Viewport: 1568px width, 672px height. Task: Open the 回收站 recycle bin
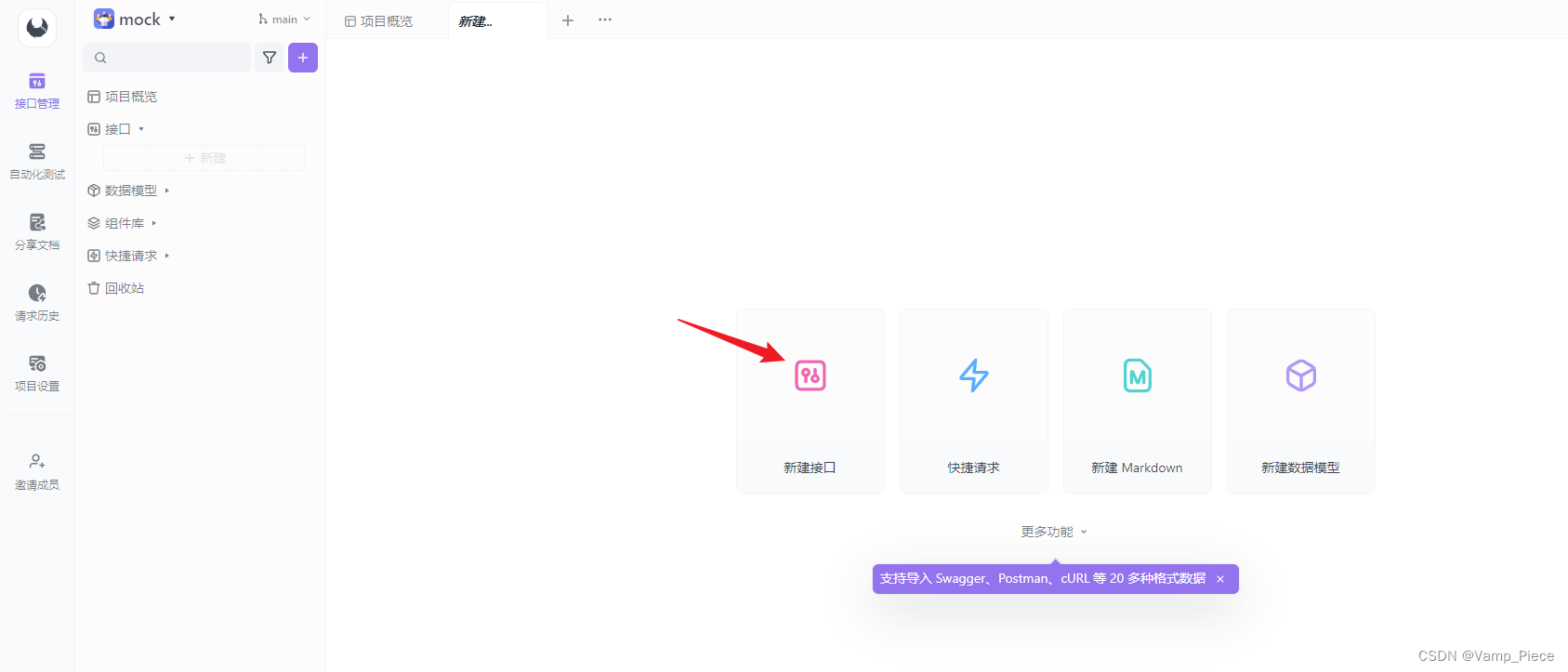point(125,288)
